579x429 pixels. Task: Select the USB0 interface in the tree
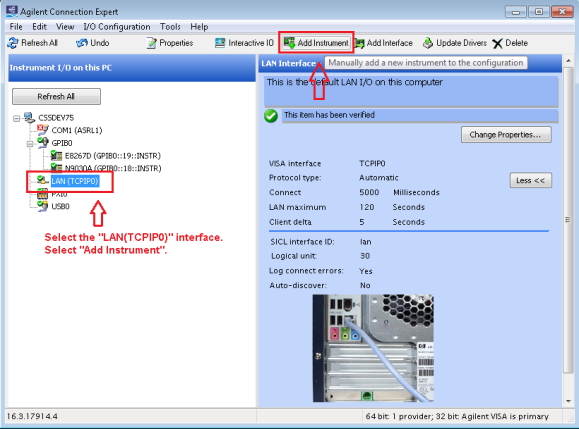pyautogui.click(x=60, y=206)
